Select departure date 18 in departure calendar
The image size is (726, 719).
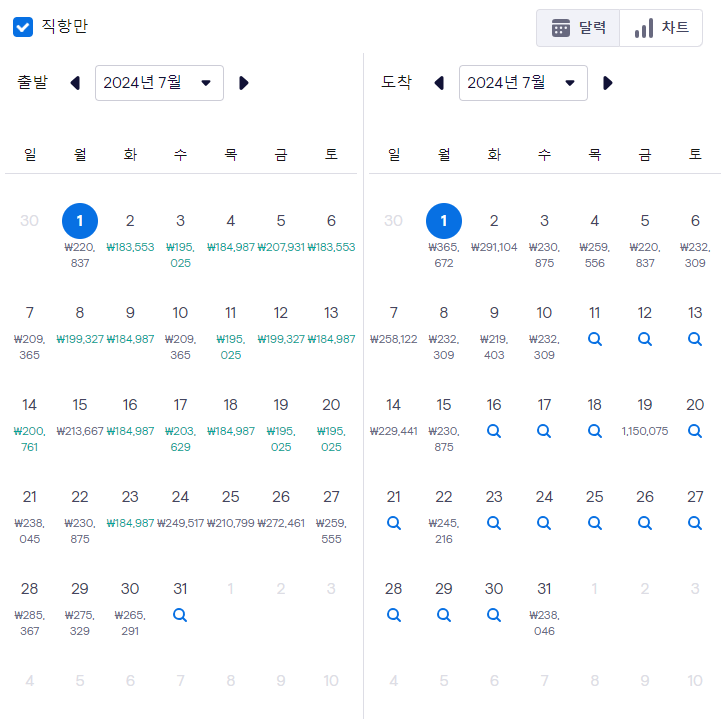coord(231,405)
